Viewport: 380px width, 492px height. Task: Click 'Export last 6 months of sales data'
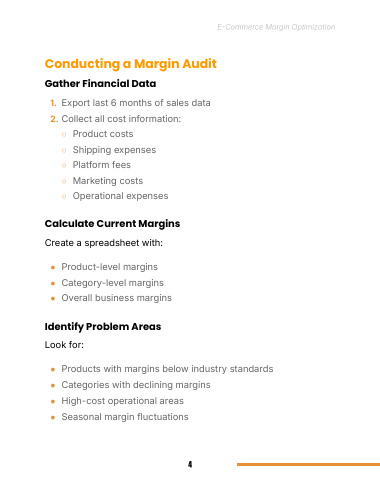coord(136,103)
